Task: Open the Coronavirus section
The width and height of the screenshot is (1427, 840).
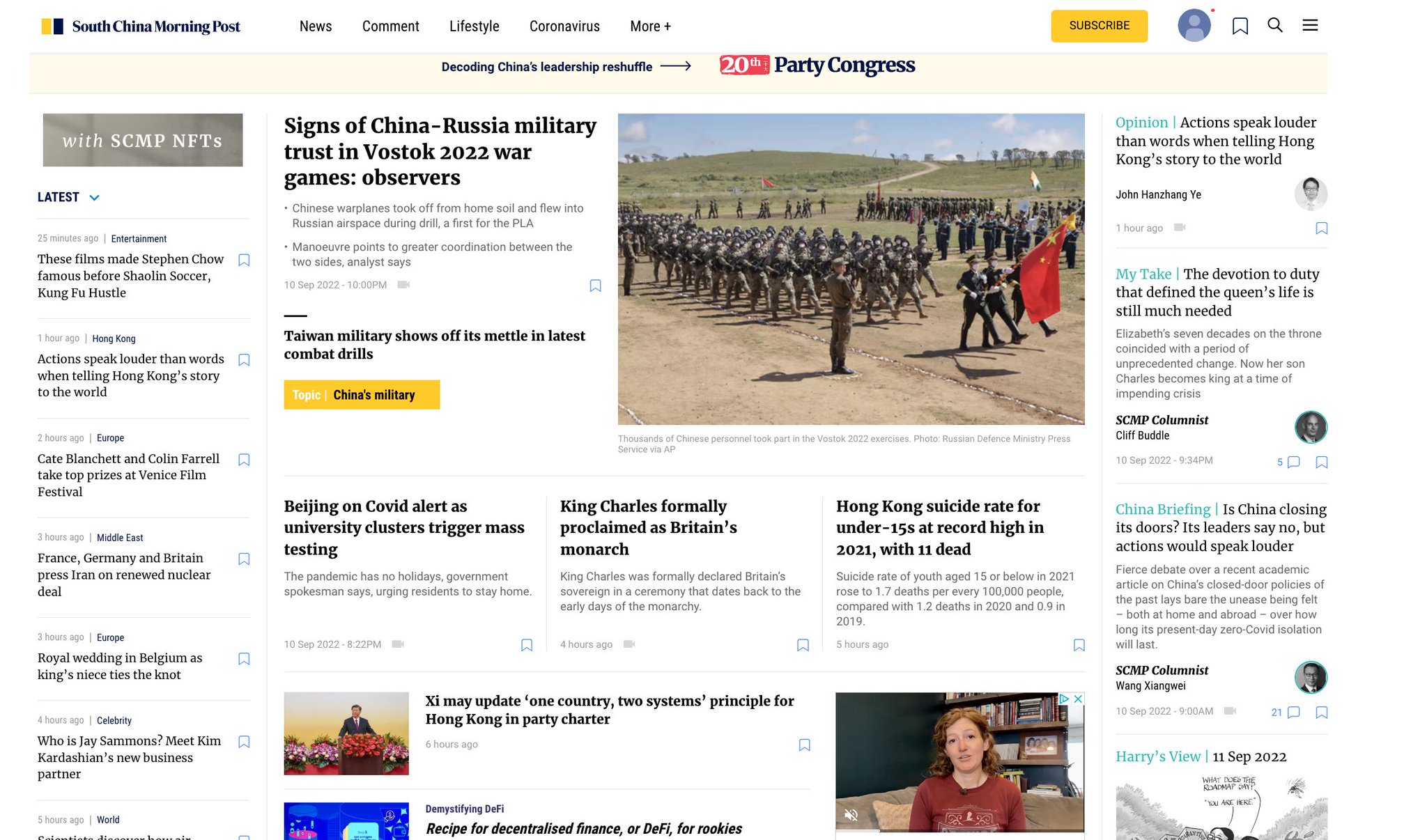Action: click(564, 26)
